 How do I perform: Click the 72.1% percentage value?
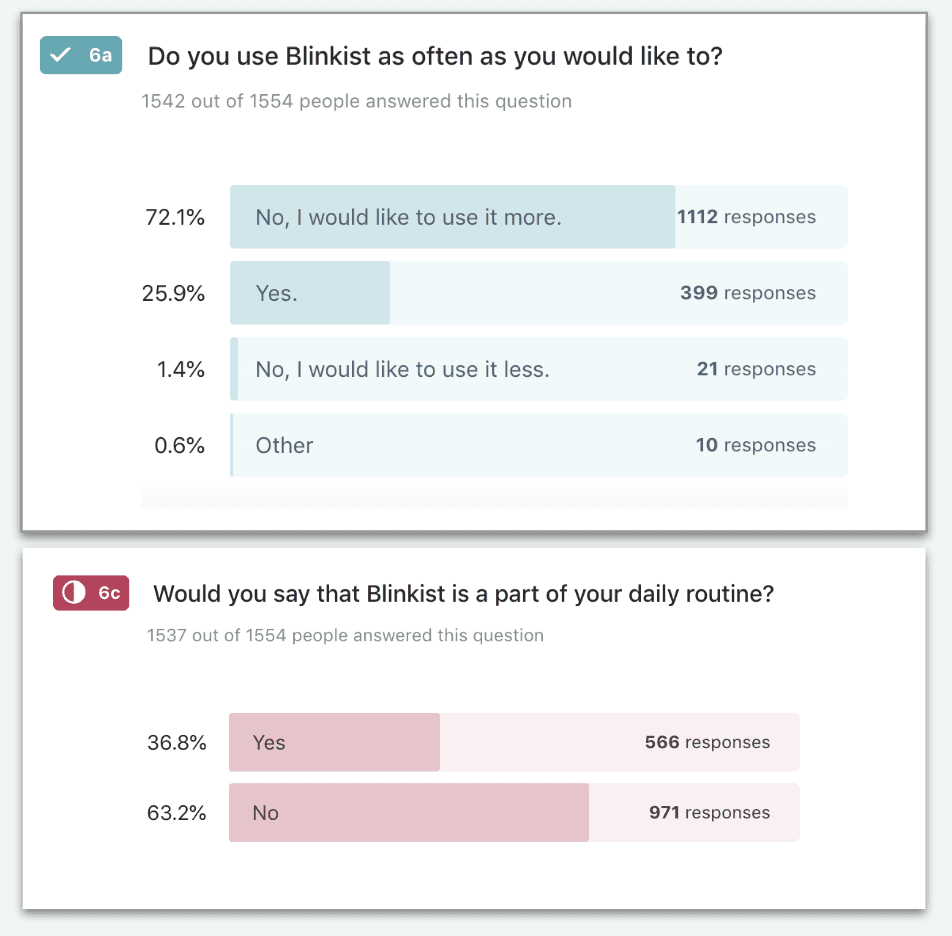pyautogui.click(x=175, y=217)
